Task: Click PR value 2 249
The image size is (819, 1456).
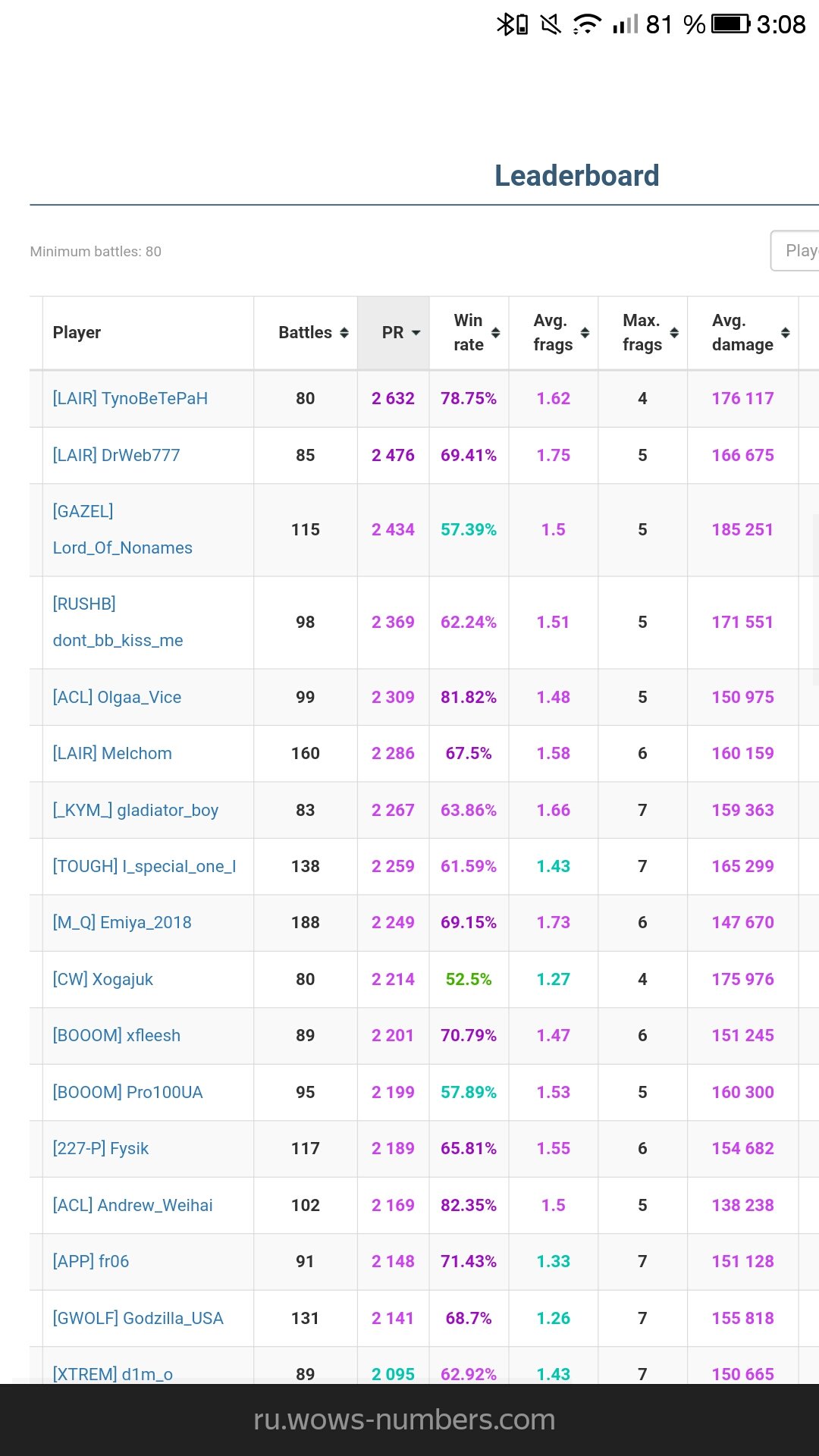Action: coord(394,923)
